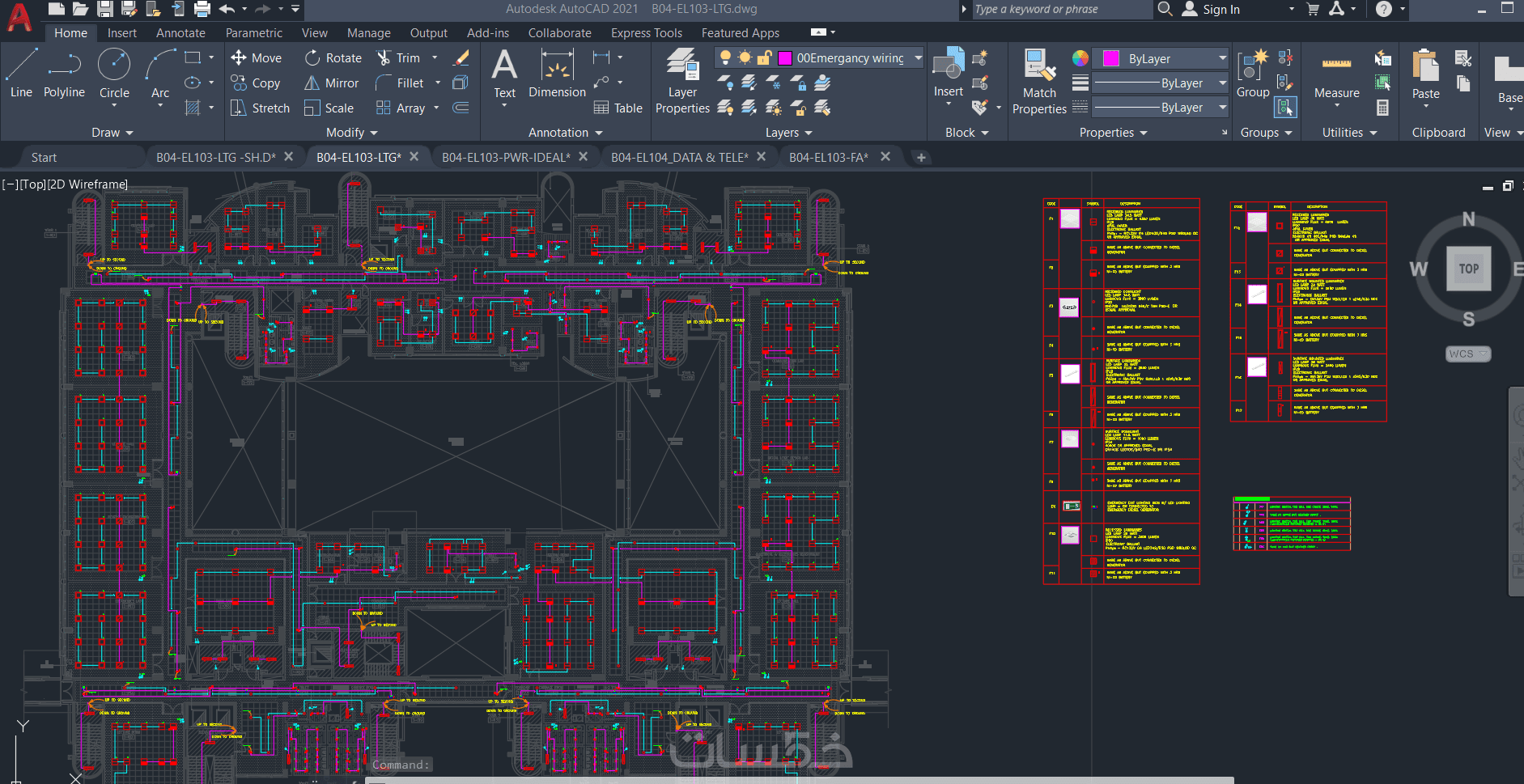Screen dimensions: 1524x784
Task: Open the WCS coordinate system menu
Action: [x=1468, y=354]
